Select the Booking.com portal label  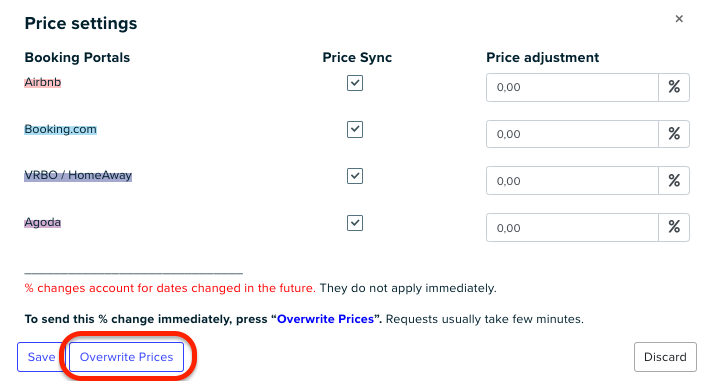pos(60,129)
